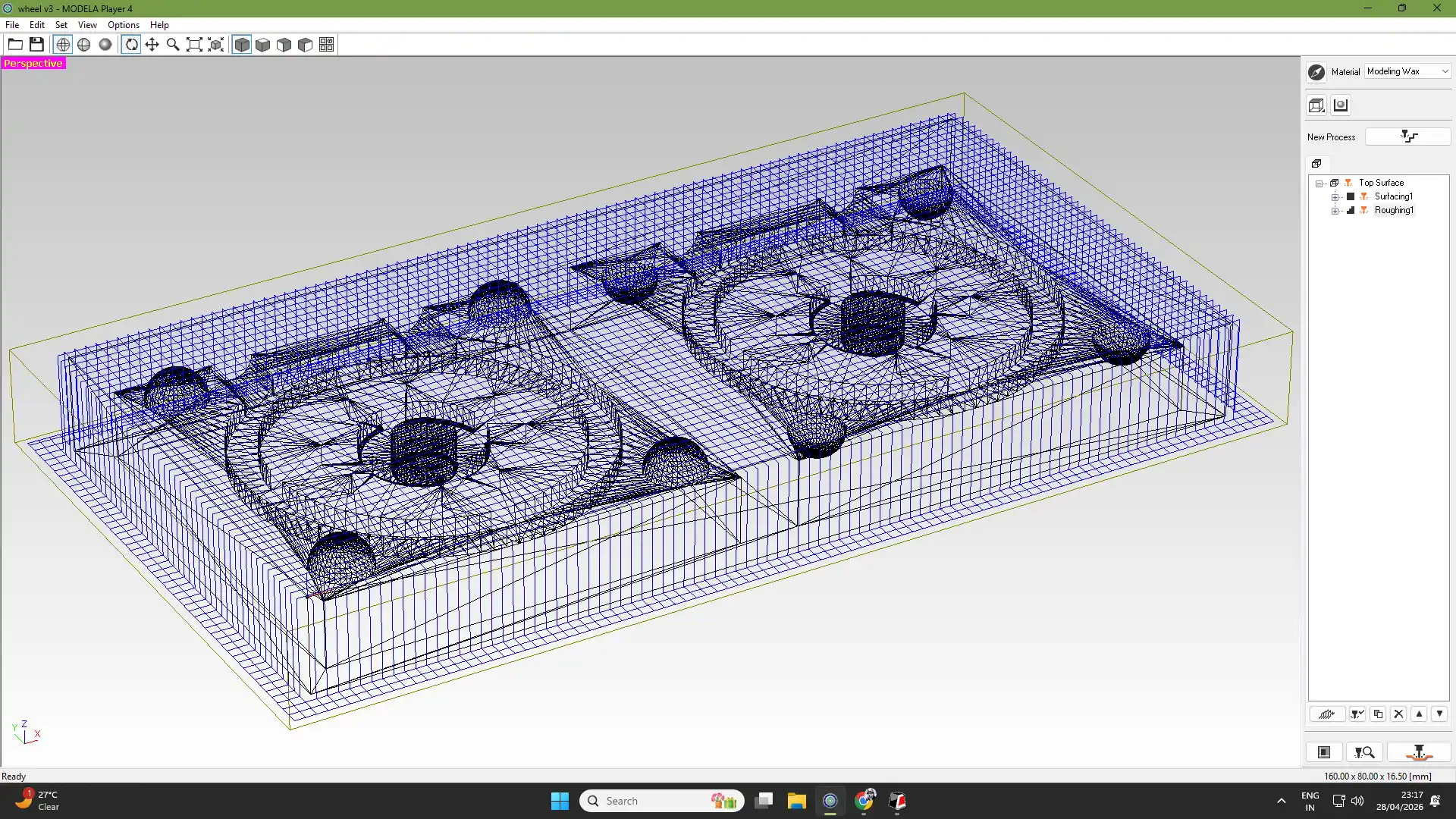Collapse the Top Surface tree node
This screenshot has width=1456, height=819.
(x=1319, y=184)
